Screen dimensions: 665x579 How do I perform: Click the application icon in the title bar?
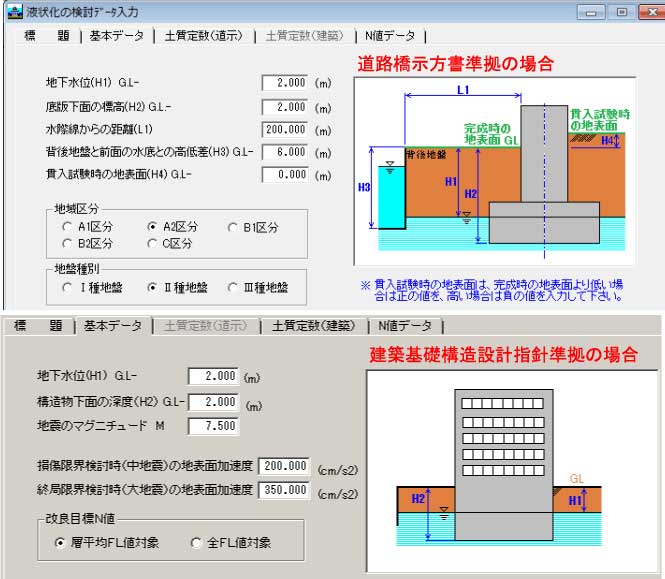[x=13, y=10]
